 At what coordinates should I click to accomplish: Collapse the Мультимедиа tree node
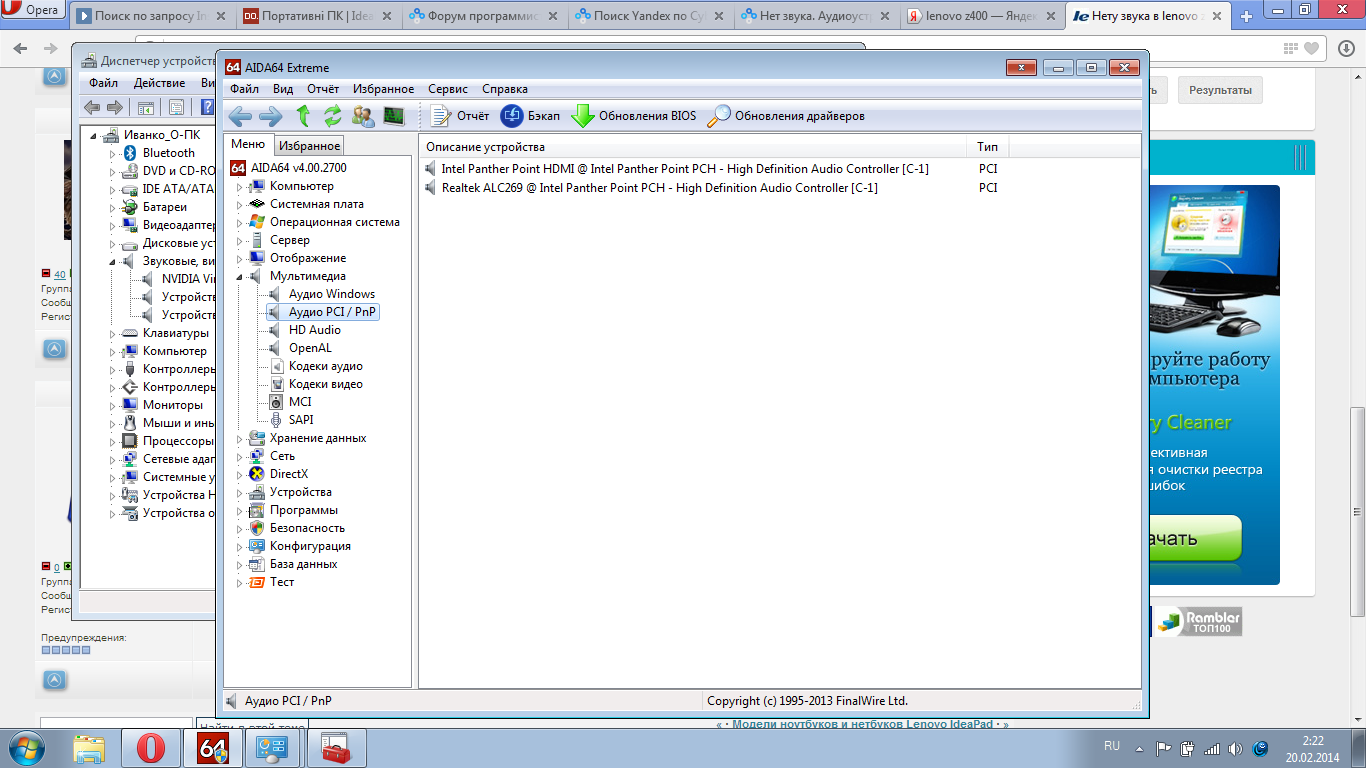(240, 277)
